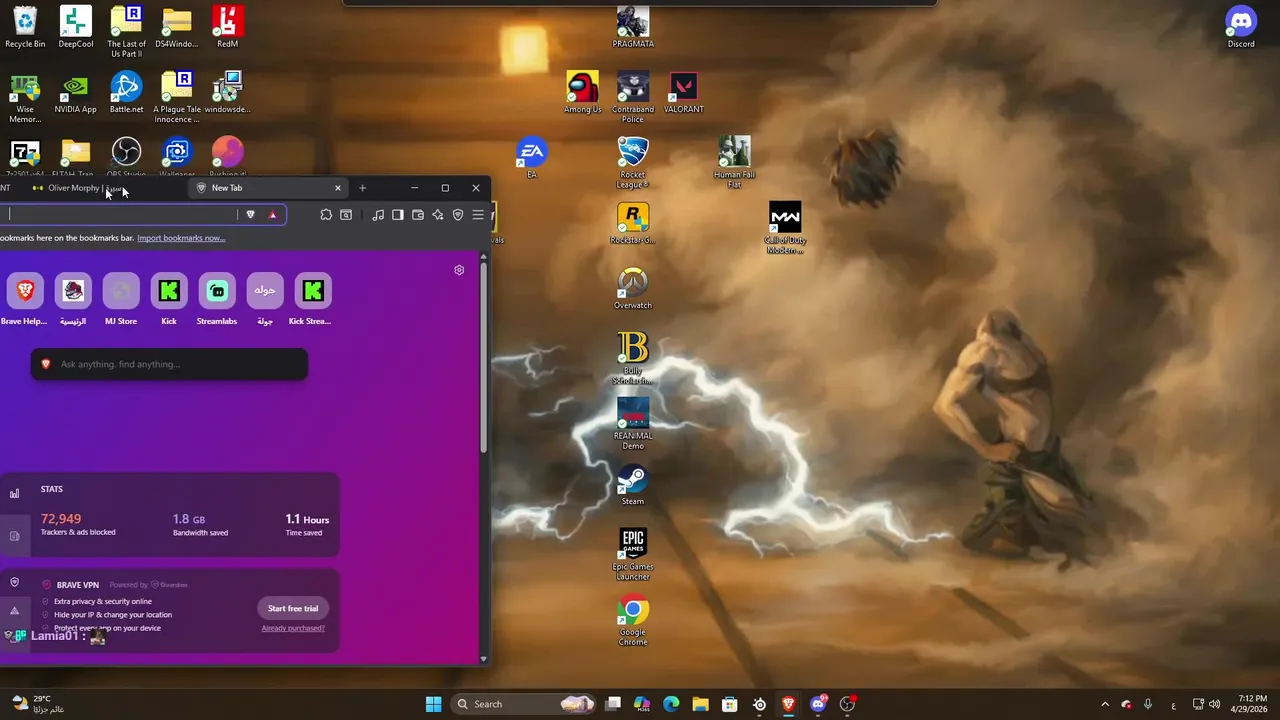Click the Start free trial button

pos(293,608)
